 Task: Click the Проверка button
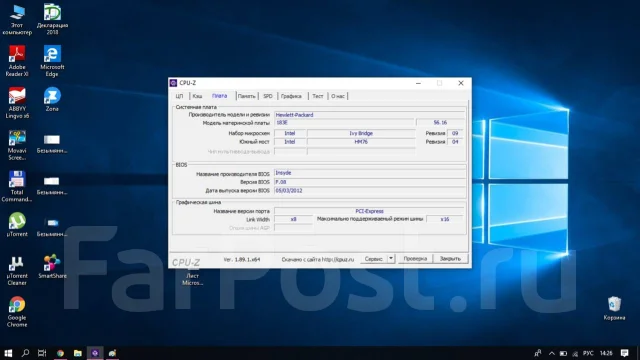(x=415, y=259)
